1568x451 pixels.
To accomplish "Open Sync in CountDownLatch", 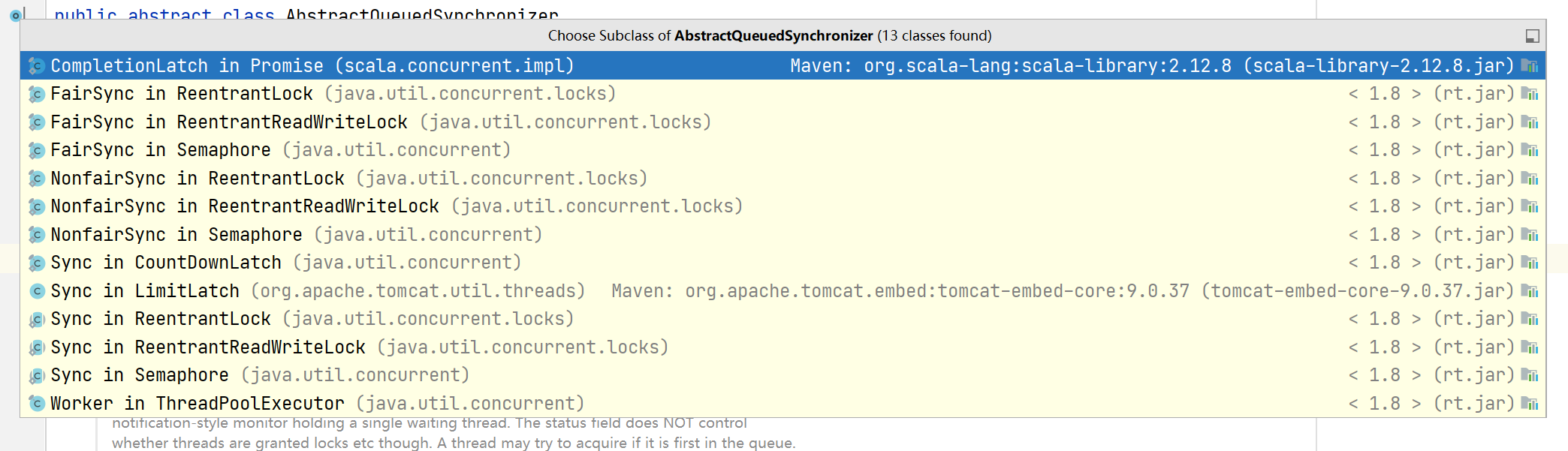I will [285, 263].
